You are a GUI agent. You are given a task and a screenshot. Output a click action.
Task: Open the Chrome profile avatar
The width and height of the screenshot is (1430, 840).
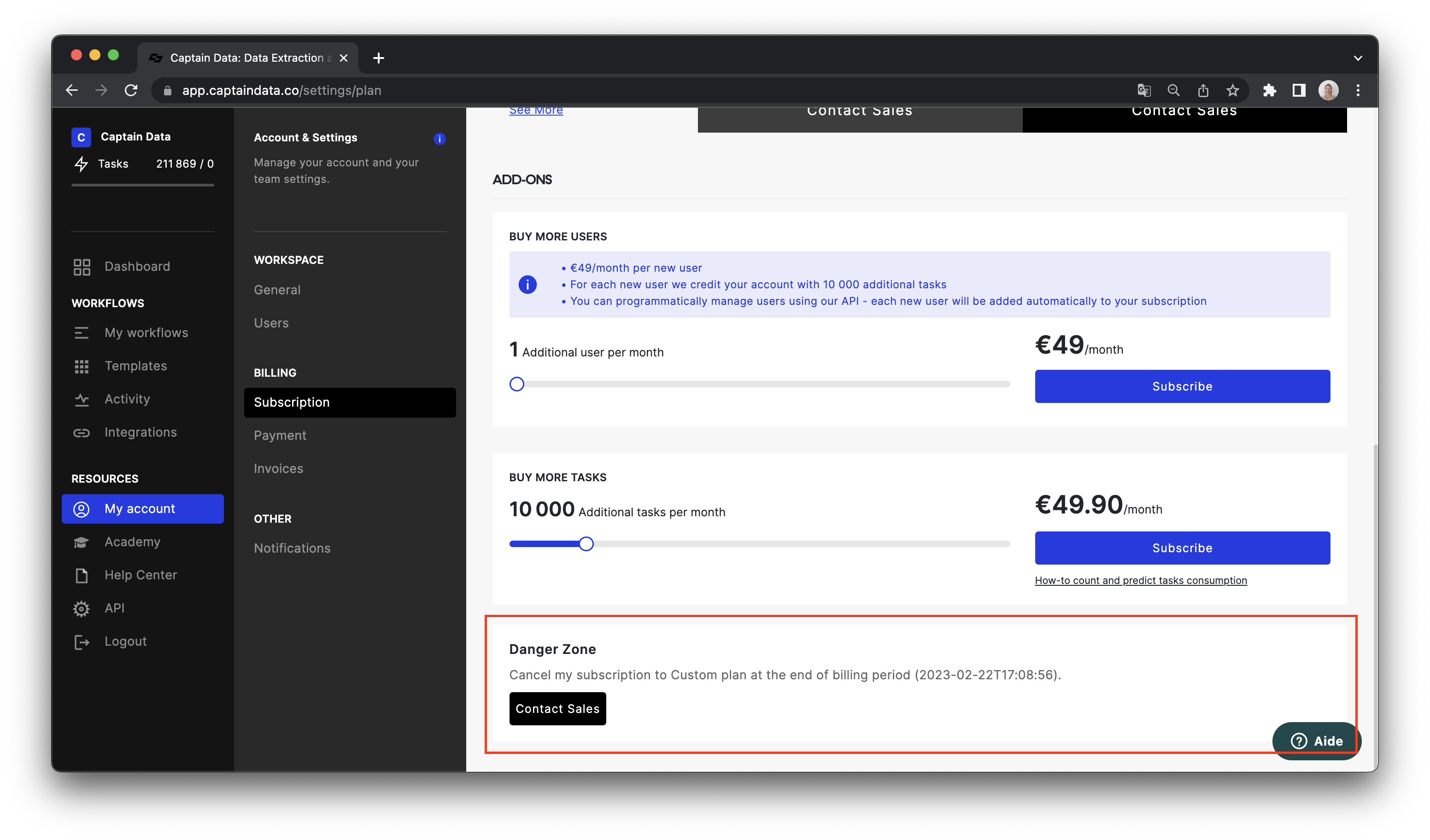[1329, 90]
